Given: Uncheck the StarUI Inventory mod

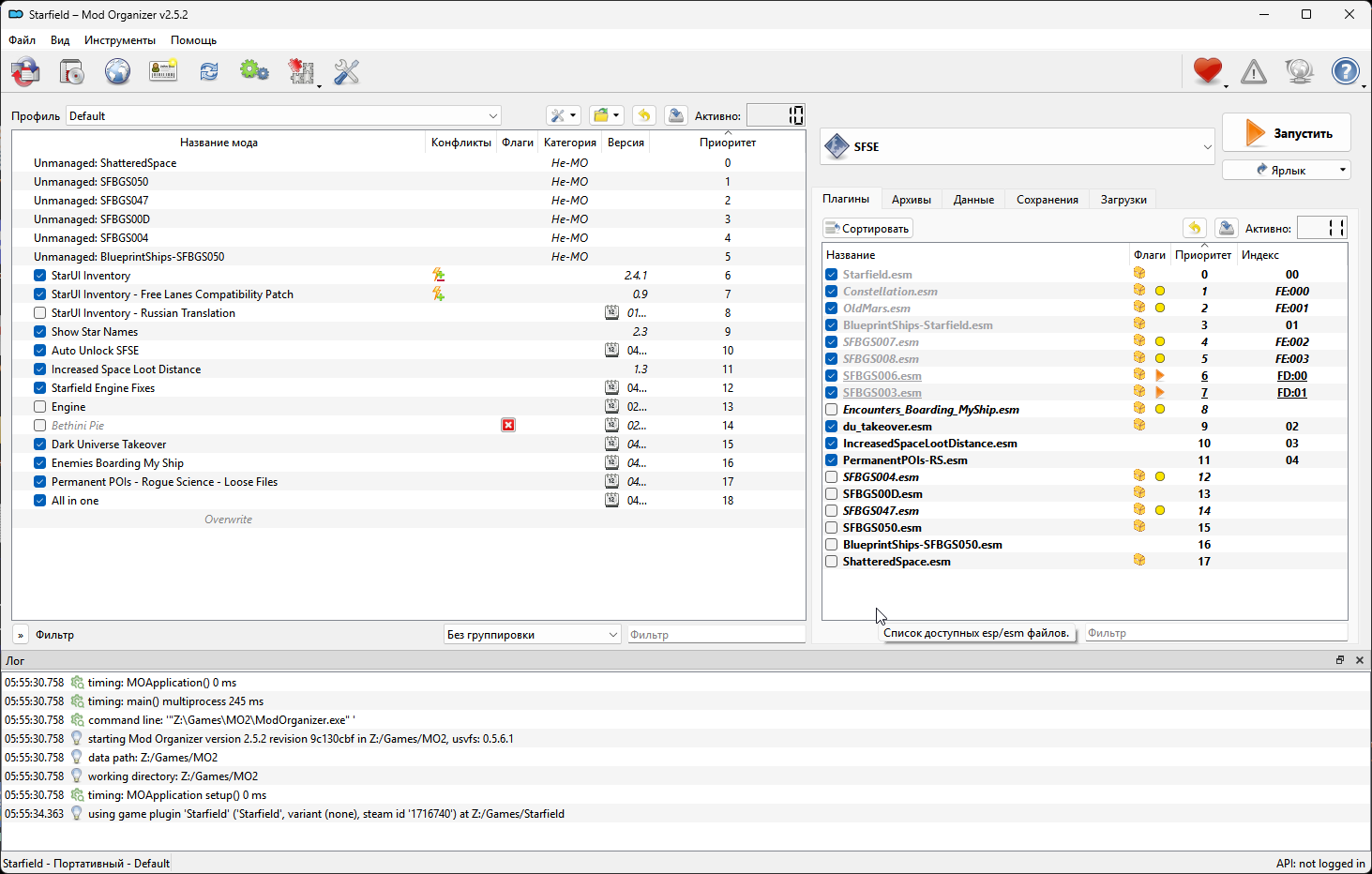Looking at the screenshot, I should [x=40, y=276].
